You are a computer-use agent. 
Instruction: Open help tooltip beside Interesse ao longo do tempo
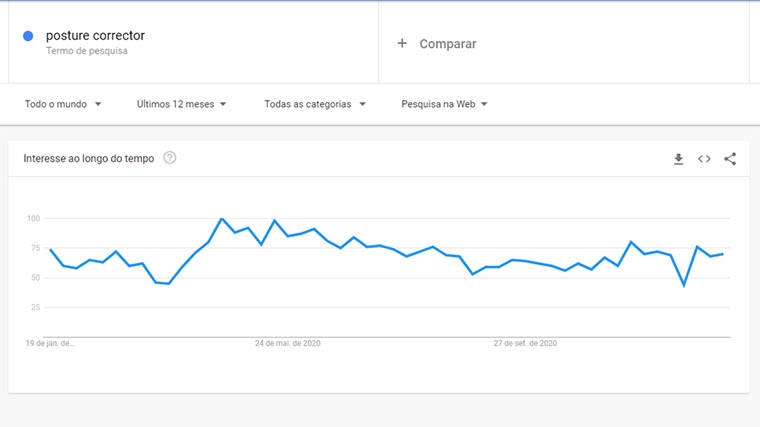170,158
